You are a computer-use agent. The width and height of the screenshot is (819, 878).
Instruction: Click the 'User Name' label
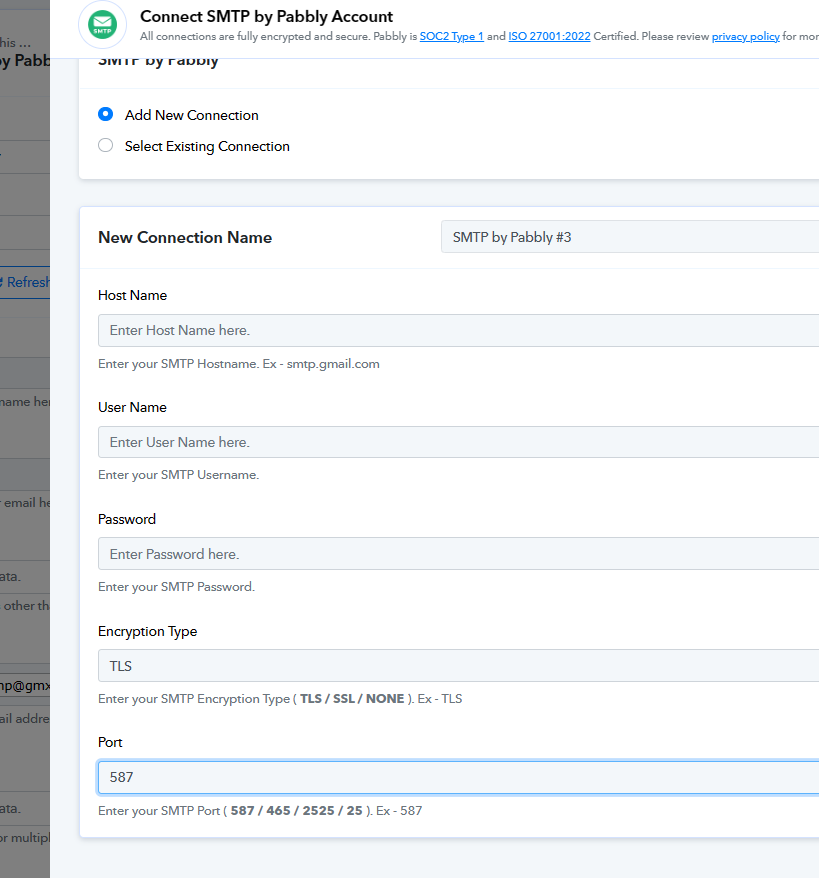pos(132,407)
